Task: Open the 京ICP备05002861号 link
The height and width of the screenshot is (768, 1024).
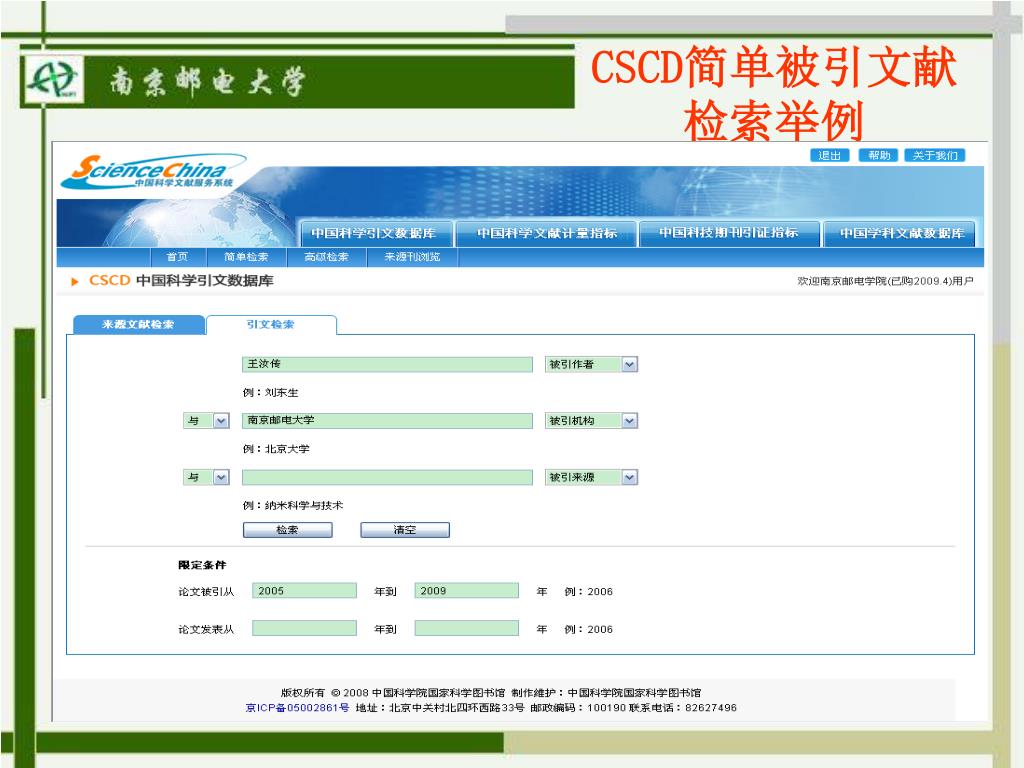Action: [x=298, y=708]
